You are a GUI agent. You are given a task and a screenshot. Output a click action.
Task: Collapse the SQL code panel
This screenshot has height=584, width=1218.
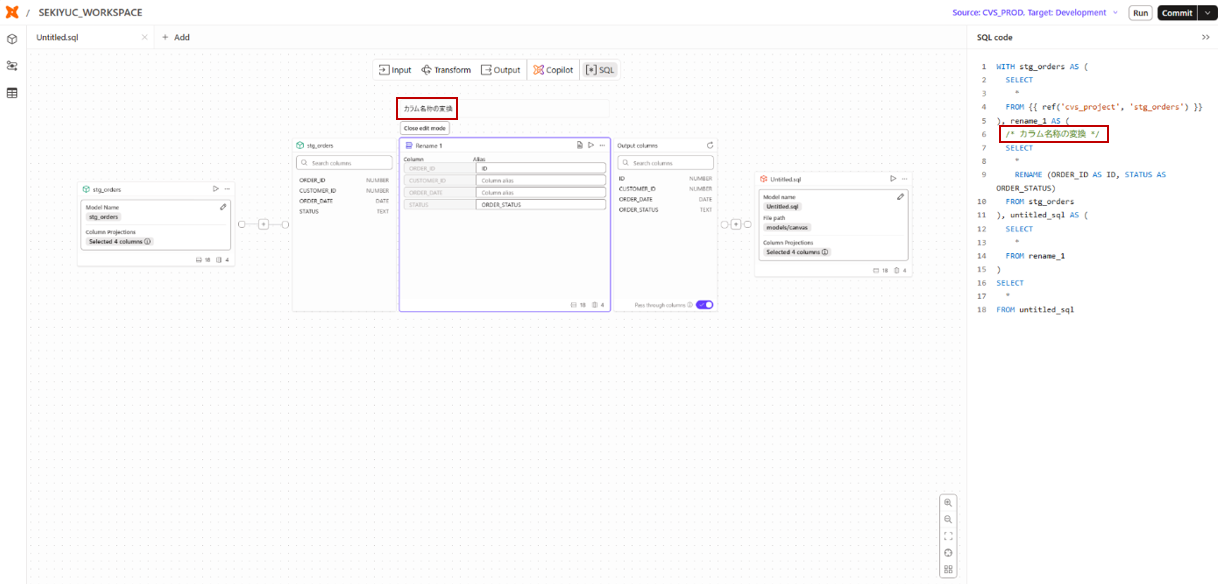[1205, 37]
